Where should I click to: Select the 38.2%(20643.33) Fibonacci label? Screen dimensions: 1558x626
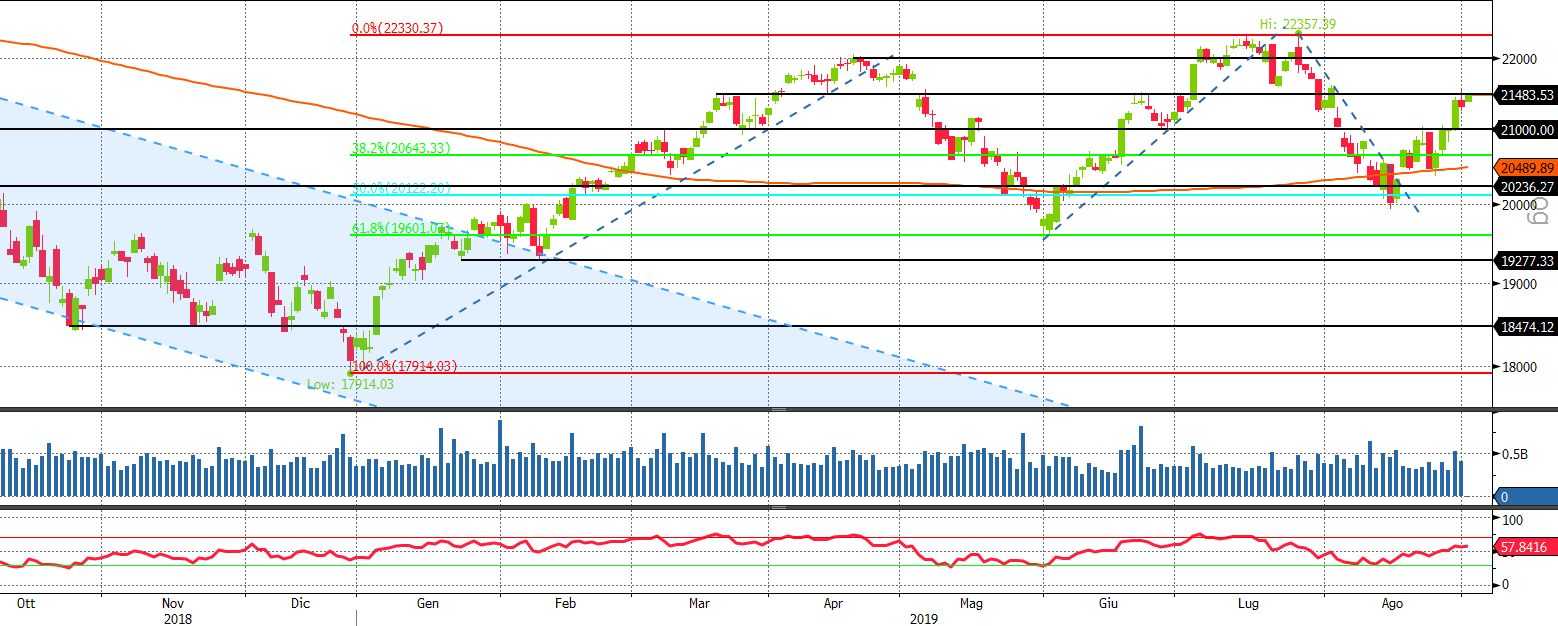[400, 149]
